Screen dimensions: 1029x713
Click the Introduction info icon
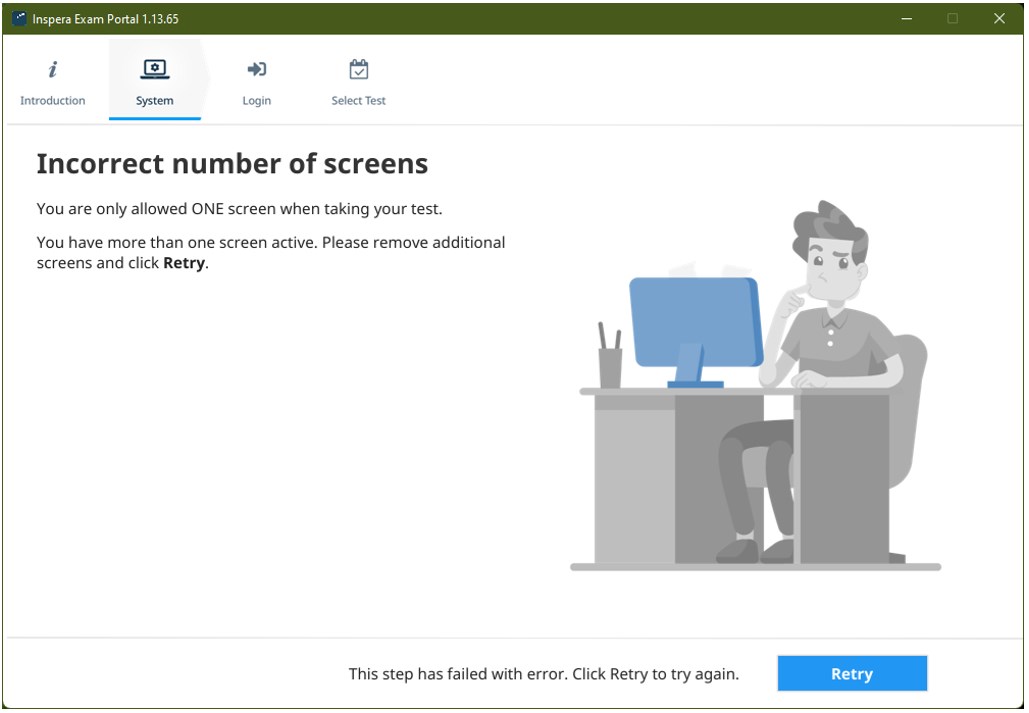tap(51, 68)
